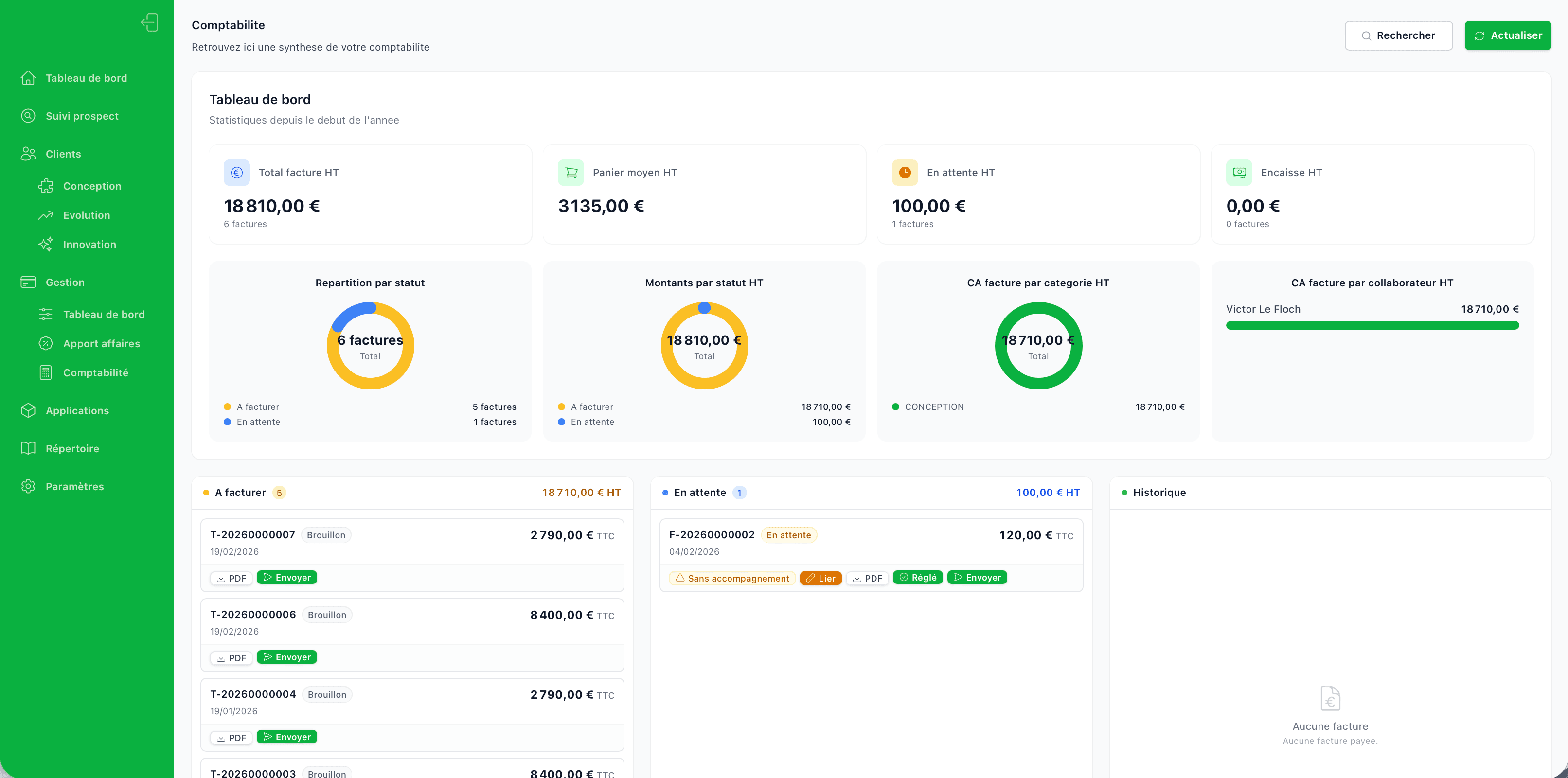Click the Panier moyen shopping cart icon
This screenshot has height=778, width=1568.
570,173
